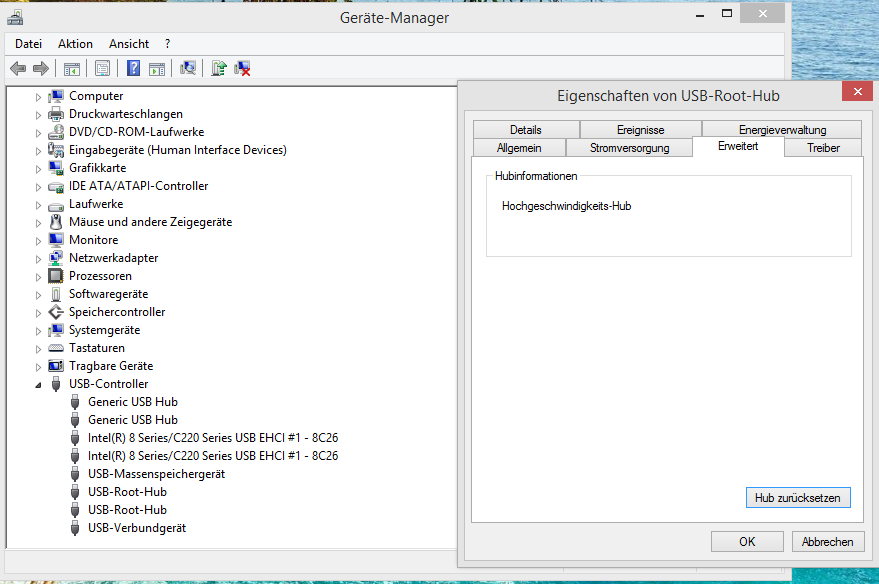The image size is (879, 584).
Task: Collapse the USB-Controller node
Action: 38,385
